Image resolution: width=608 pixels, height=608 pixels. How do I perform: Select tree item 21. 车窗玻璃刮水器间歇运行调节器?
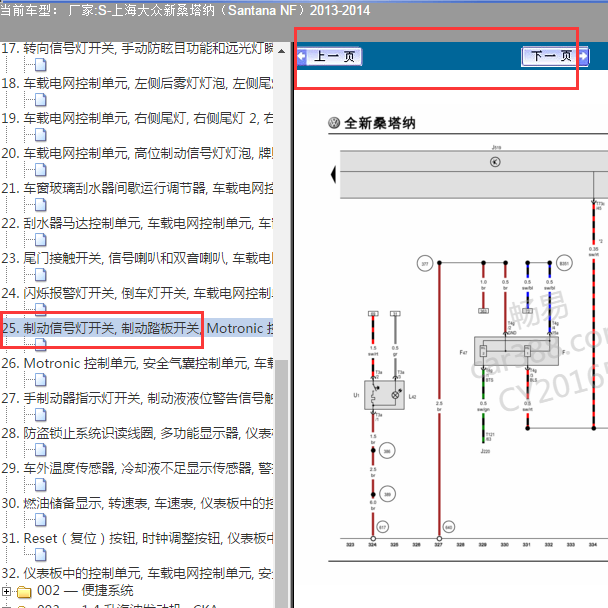[x=137, y=188]
